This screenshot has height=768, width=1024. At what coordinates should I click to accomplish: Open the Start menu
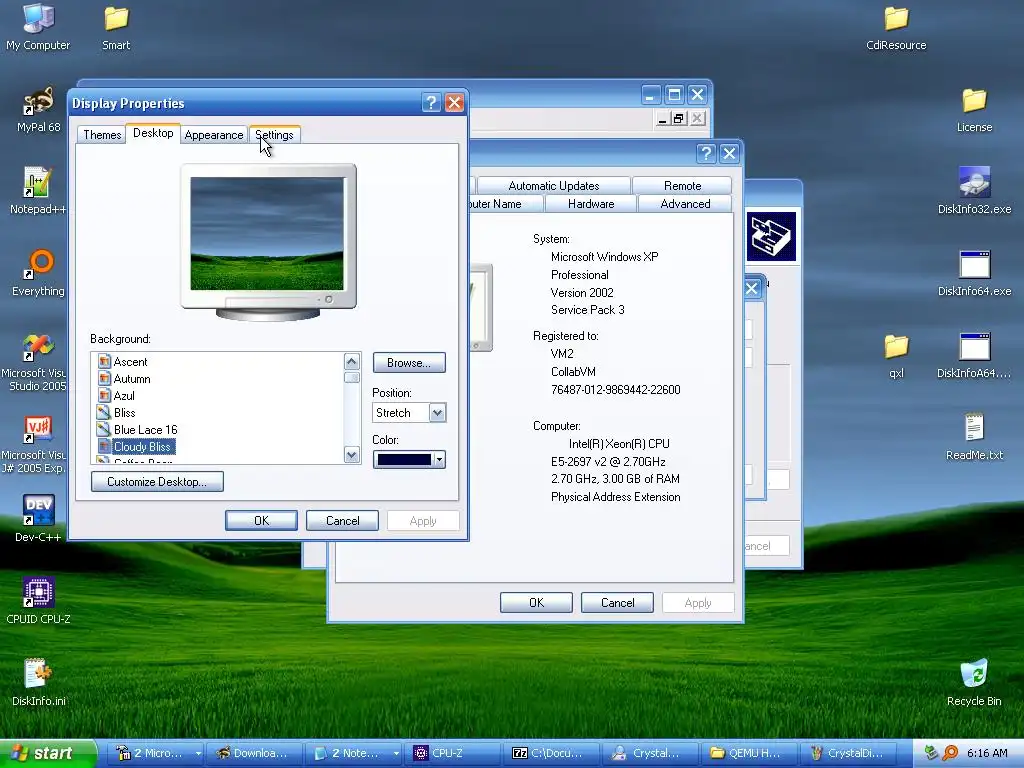(48, 753)
